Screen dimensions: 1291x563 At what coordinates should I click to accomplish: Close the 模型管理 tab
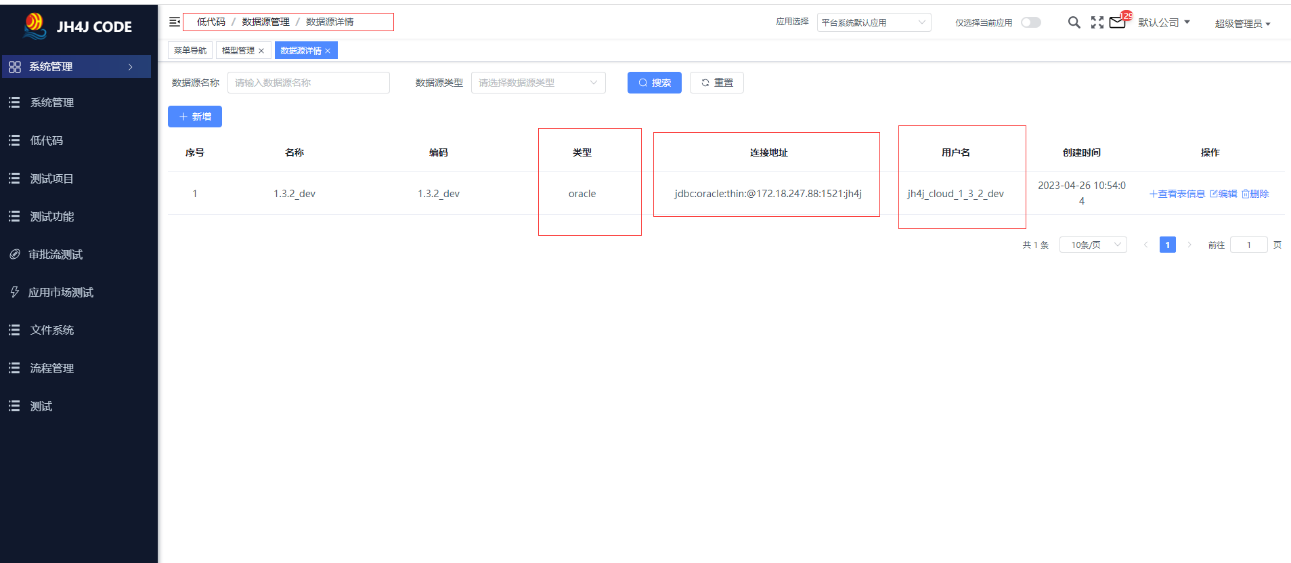(261, 50)
